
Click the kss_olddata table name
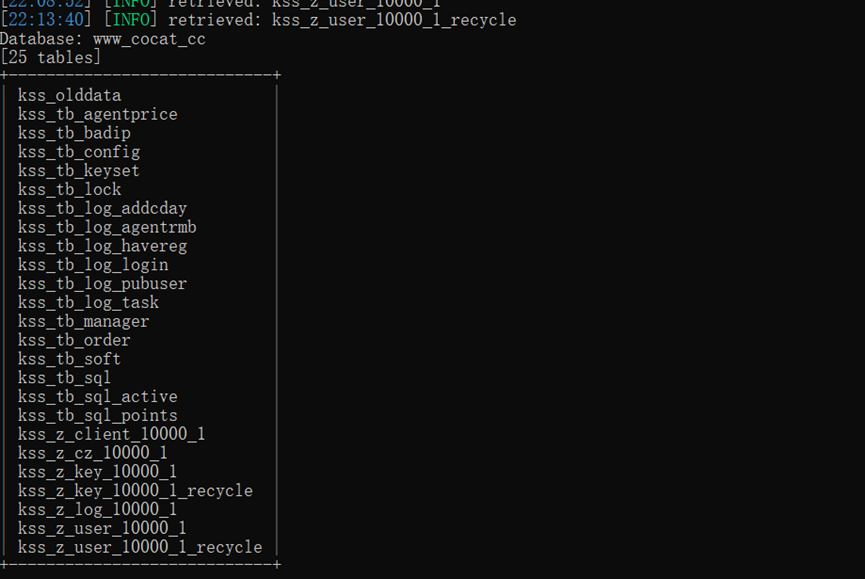(x=70, y=95)
